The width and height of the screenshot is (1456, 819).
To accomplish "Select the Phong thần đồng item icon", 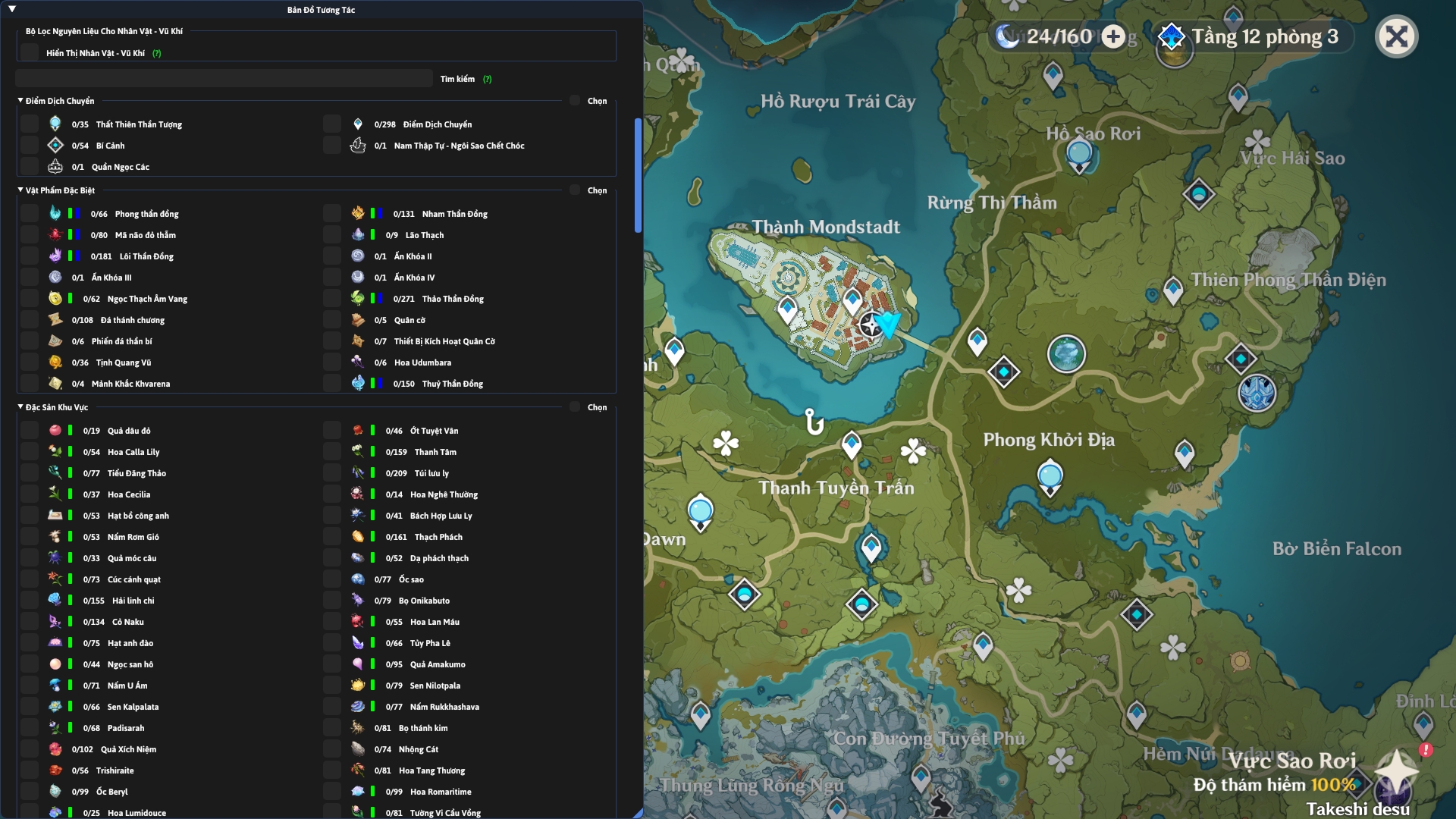I will [x=55, y=213].
